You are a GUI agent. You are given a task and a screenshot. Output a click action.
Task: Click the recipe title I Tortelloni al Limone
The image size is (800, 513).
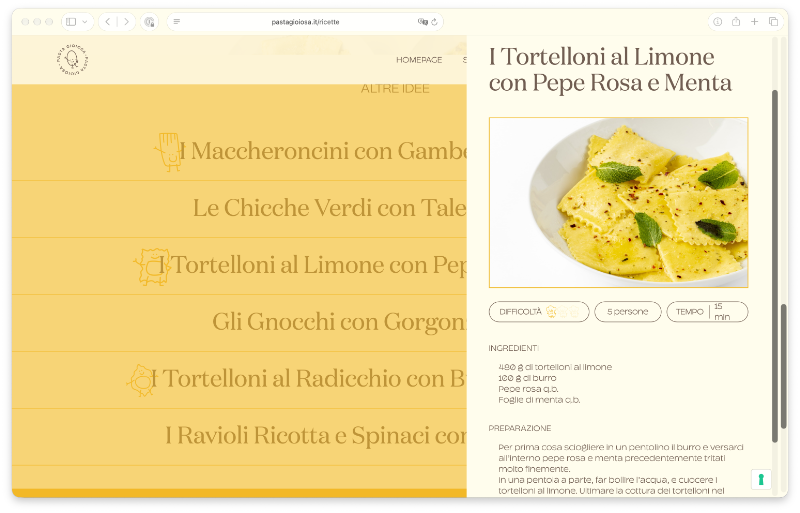pos(610,70)
